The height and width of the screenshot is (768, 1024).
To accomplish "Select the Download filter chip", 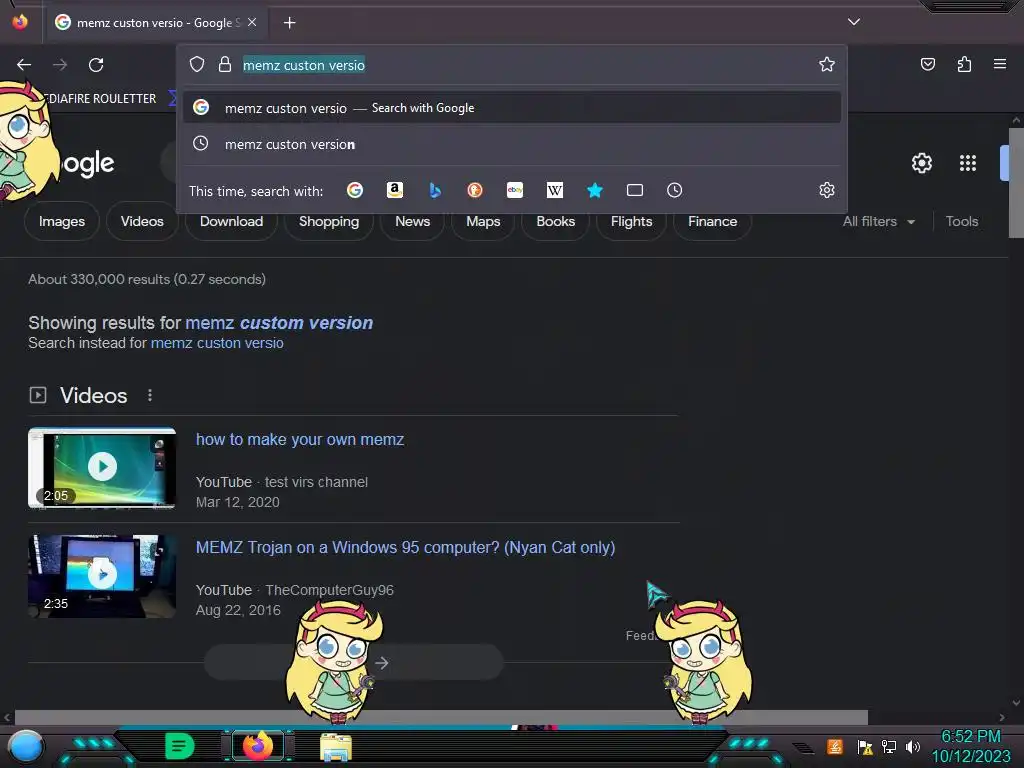I will [x=231, y=221].
